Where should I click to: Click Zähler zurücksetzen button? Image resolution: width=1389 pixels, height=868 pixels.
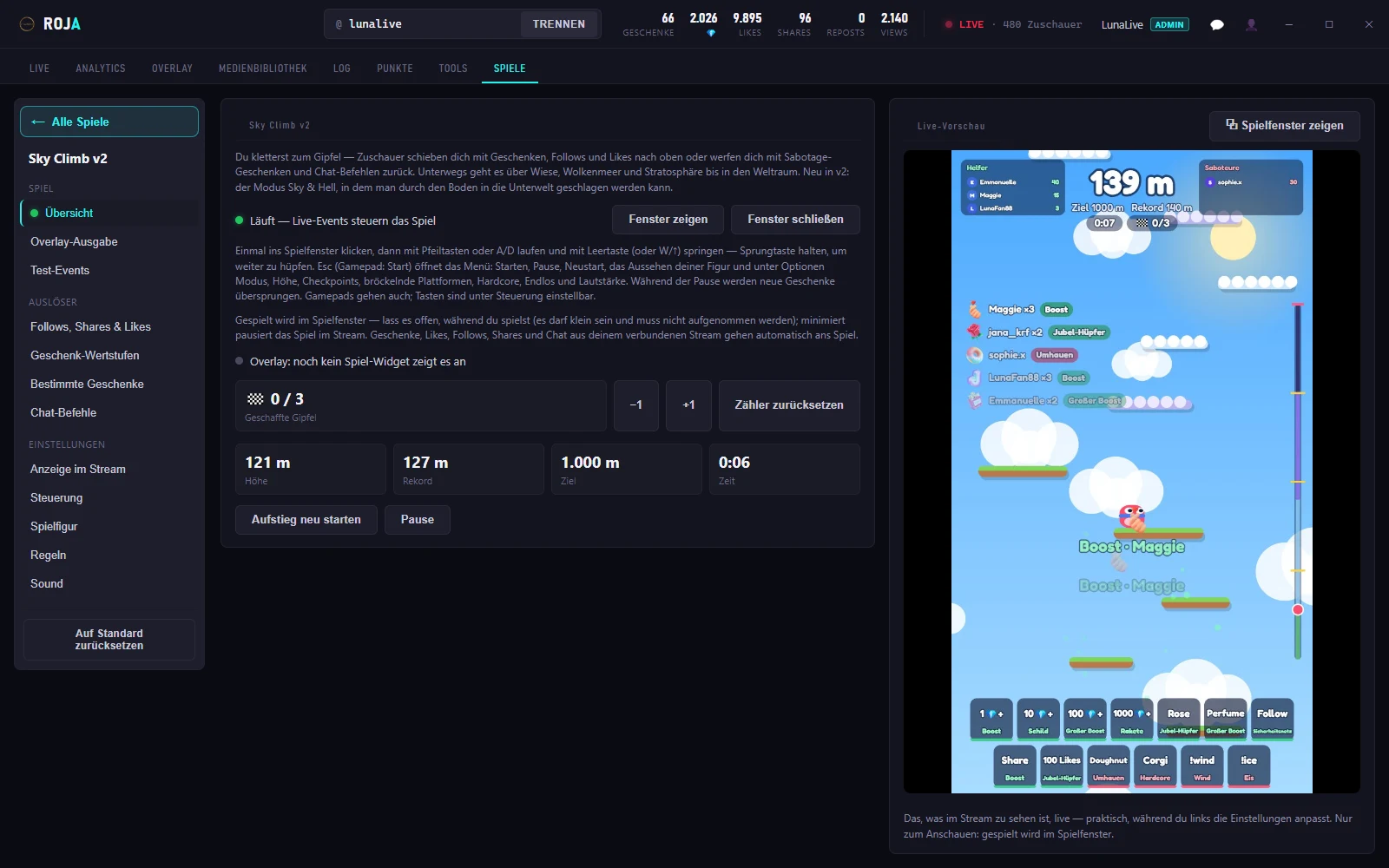click(x=789, y=405)
